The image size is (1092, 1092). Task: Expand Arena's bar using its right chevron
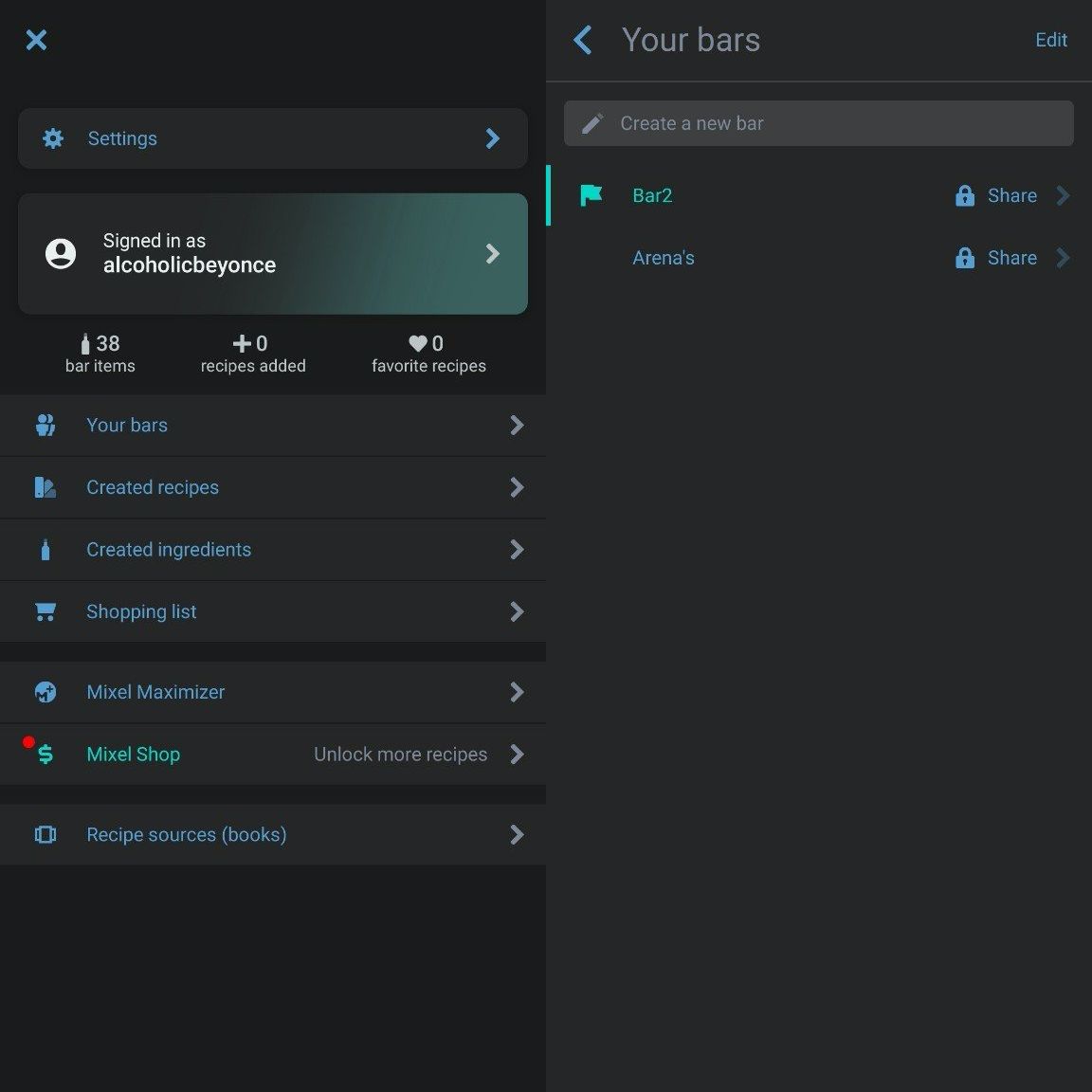[x=1064, y=258]
